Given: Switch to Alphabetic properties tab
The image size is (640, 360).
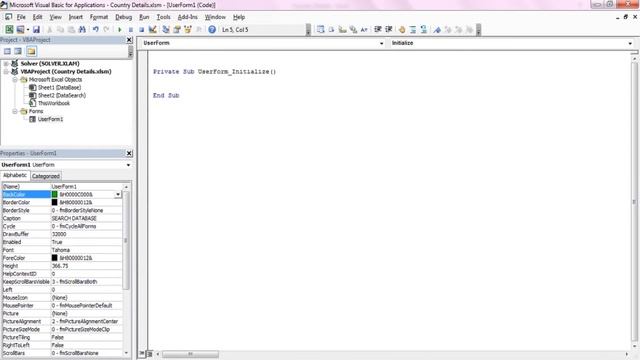Looking at the screenshot, I should (15, 176).
